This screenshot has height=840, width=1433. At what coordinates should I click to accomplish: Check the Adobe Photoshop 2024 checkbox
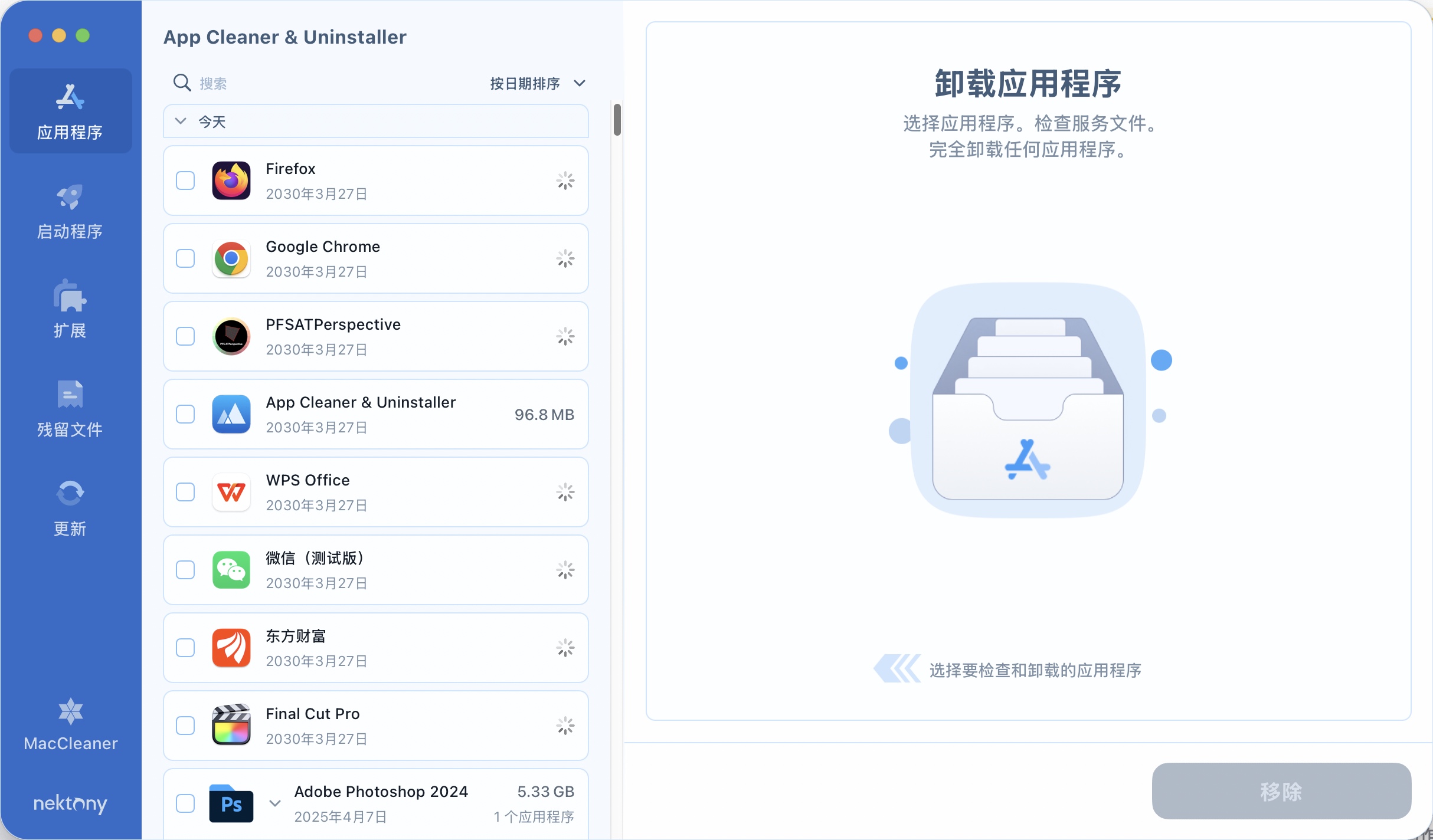[x=185, y=803]
